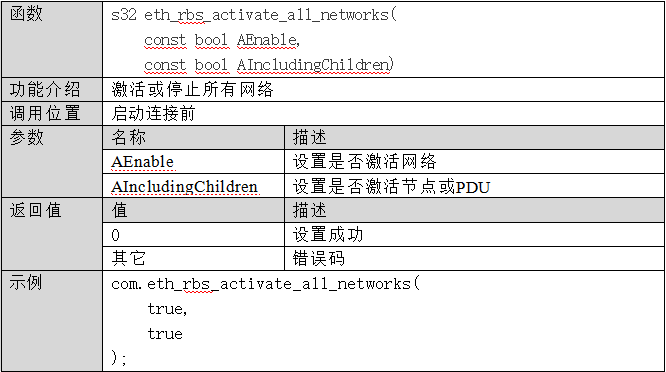Click the 'const bool AEnable' parameter line
The width and height of the screenshot is (666, 372).
click(222, 40)
